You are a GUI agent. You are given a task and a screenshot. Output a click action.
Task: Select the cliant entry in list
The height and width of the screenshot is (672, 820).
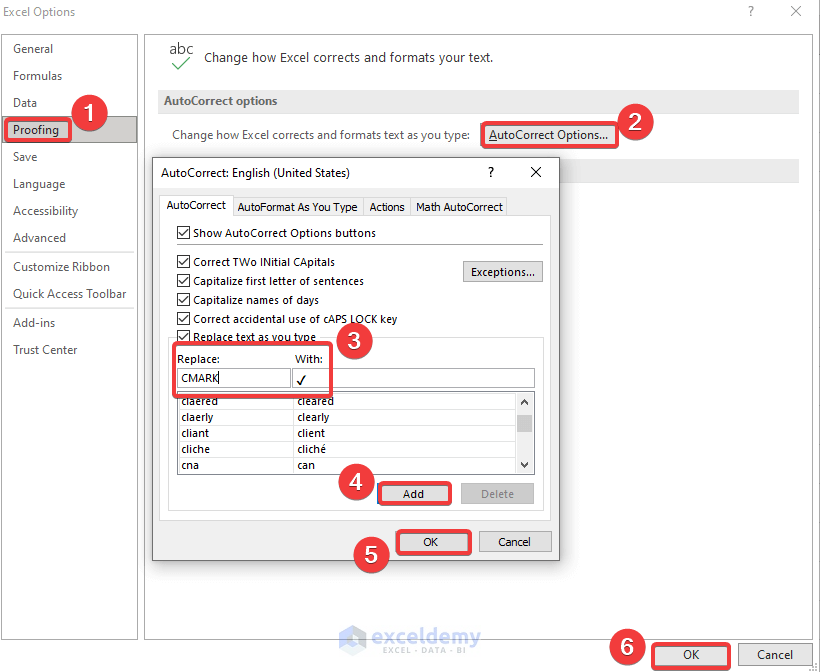tap(195, 434)
